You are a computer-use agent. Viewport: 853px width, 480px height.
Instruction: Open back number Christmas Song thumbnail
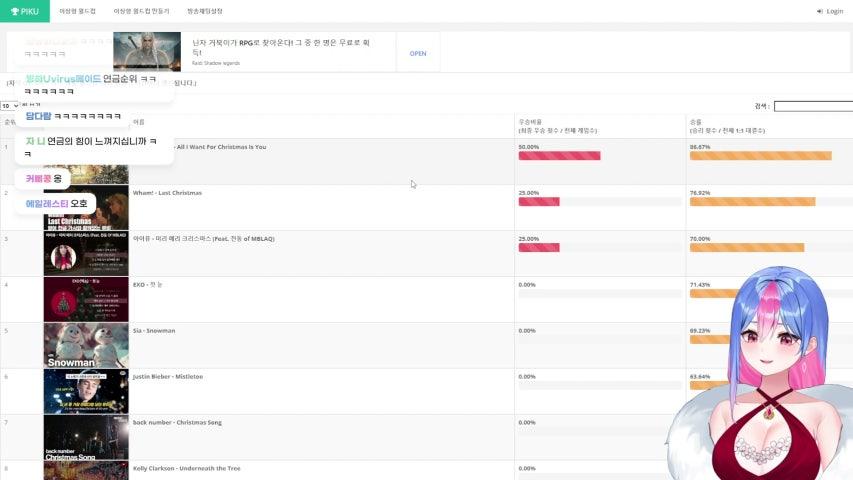(85, 437)
